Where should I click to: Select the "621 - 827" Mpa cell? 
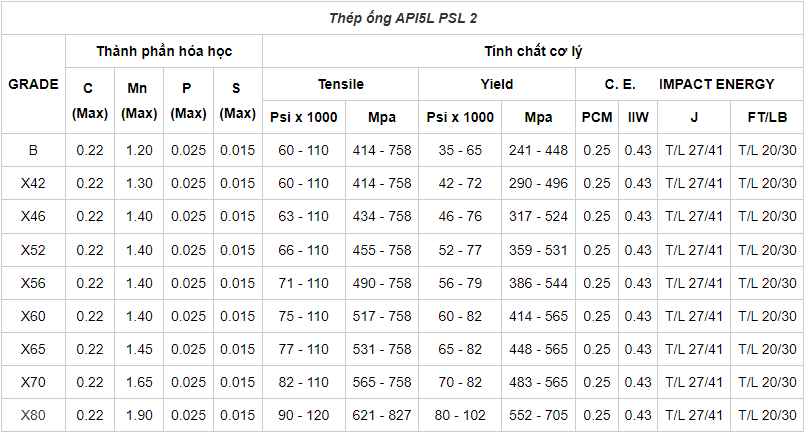[x=382, y=415]
